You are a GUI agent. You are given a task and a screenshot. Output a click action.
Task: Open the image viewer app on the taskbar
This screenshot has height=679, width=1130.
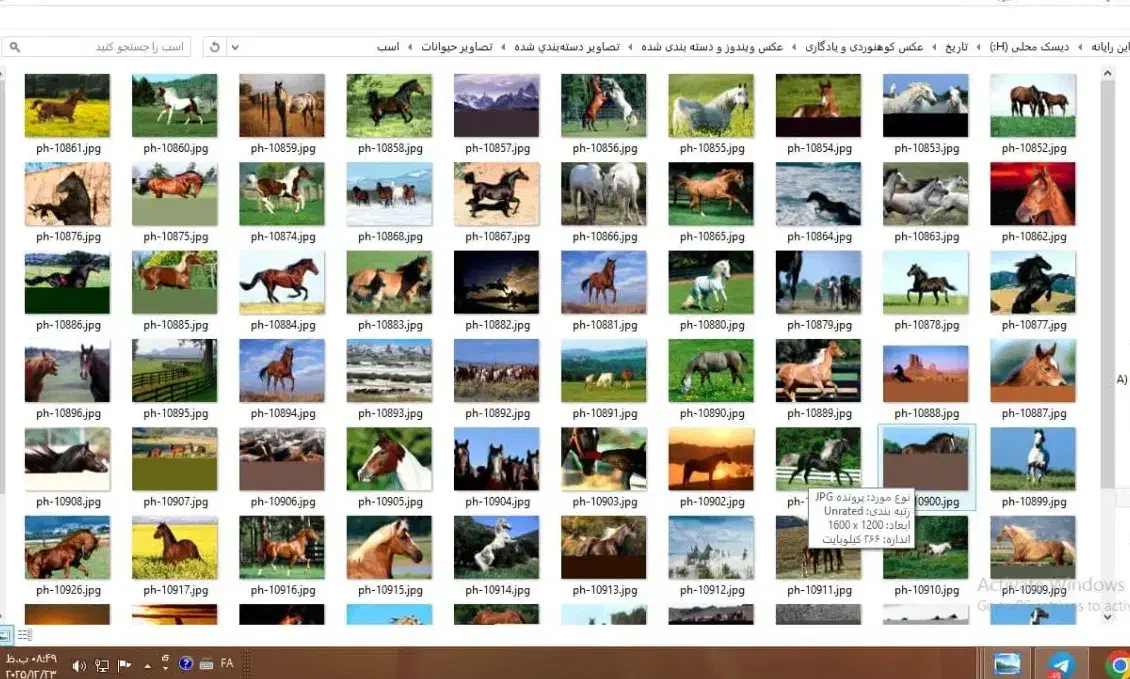[x=1007, y=662]
